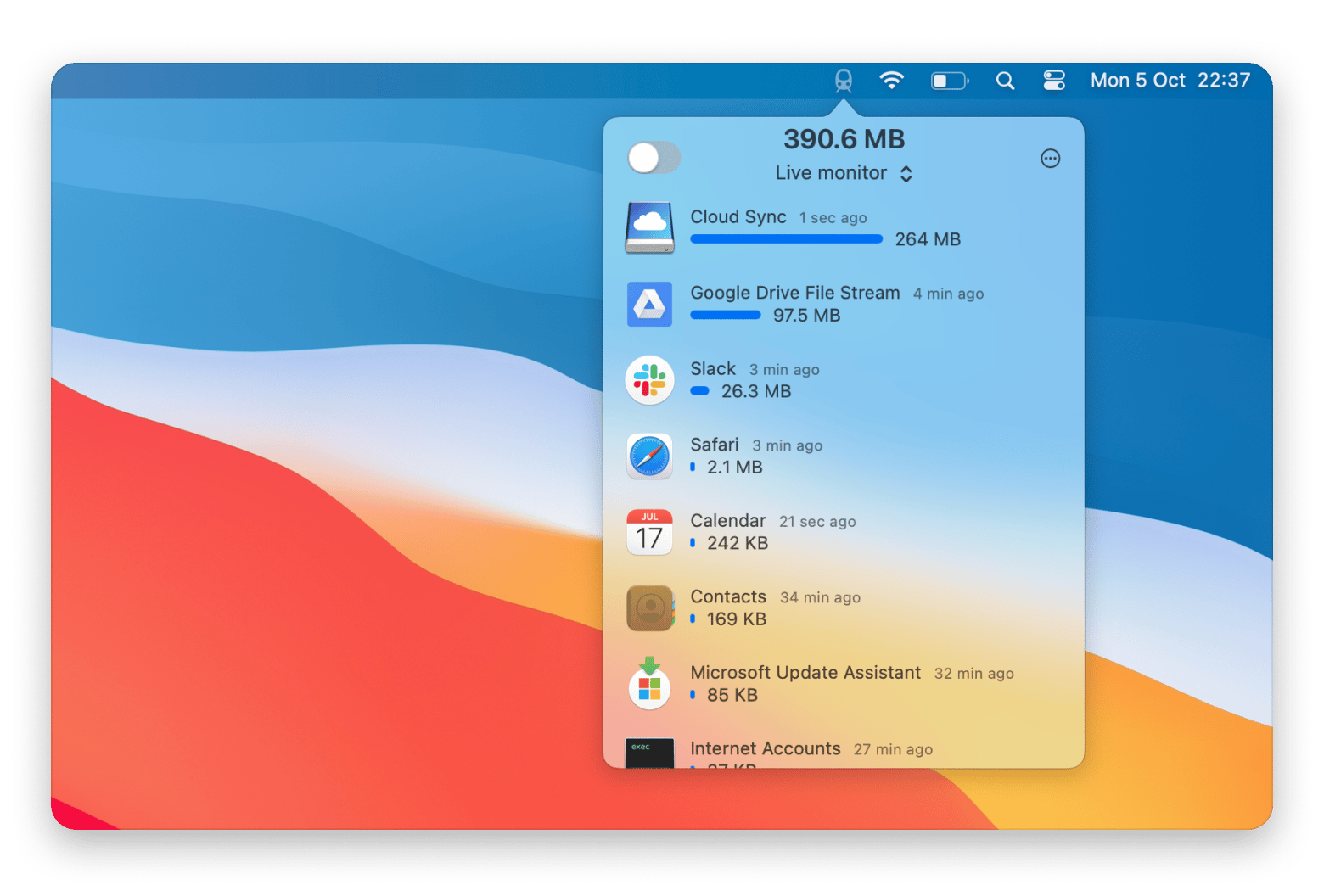
Task: Expand the Live monitor dropdown
Action: point(844,173)
